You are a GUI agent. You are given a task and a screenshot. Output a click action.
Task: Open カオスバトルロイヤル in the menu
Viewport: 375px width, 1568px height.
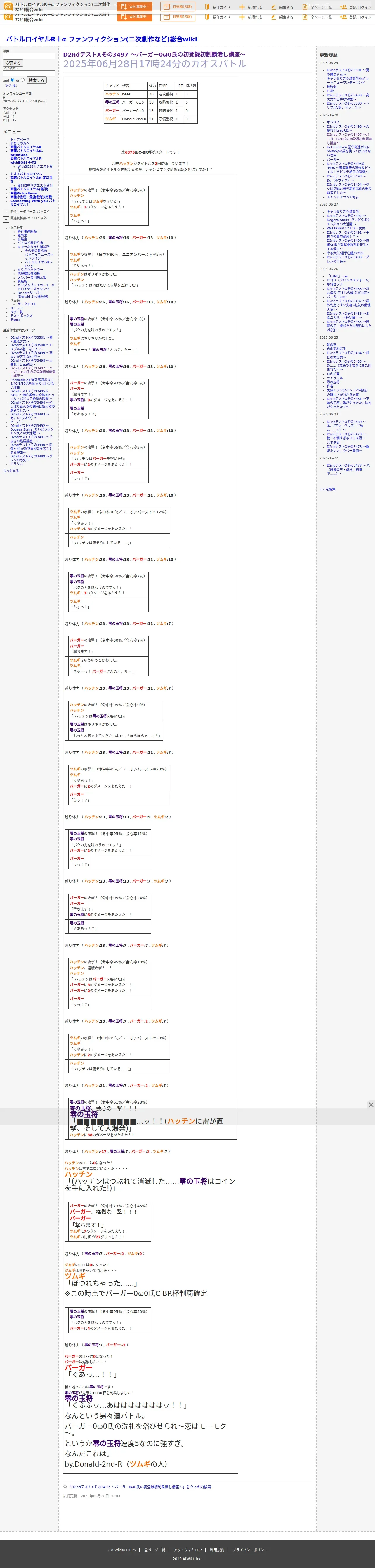pos(26,174)
